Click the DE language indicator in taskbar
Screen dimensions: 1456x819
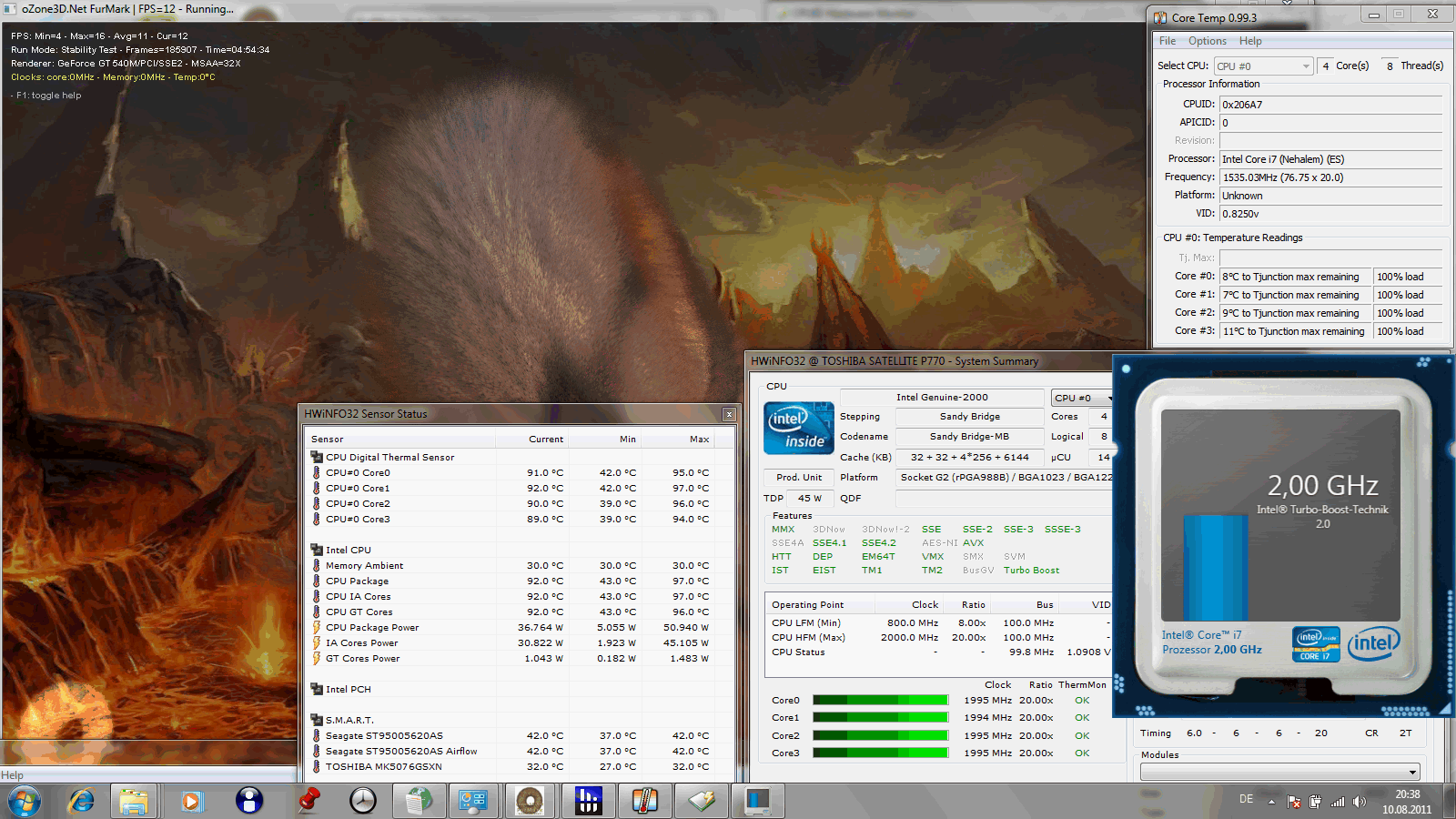1246,799
